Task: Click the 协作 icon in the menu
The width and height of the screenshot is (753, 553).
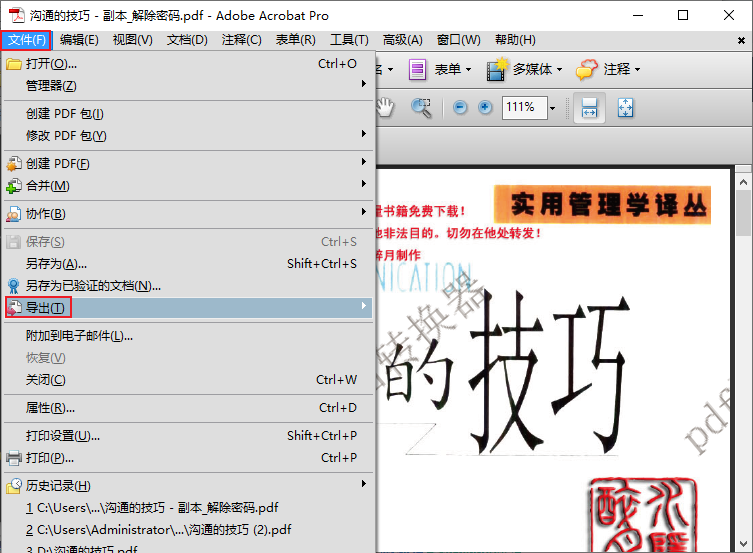Action: [x=14, y=214]
